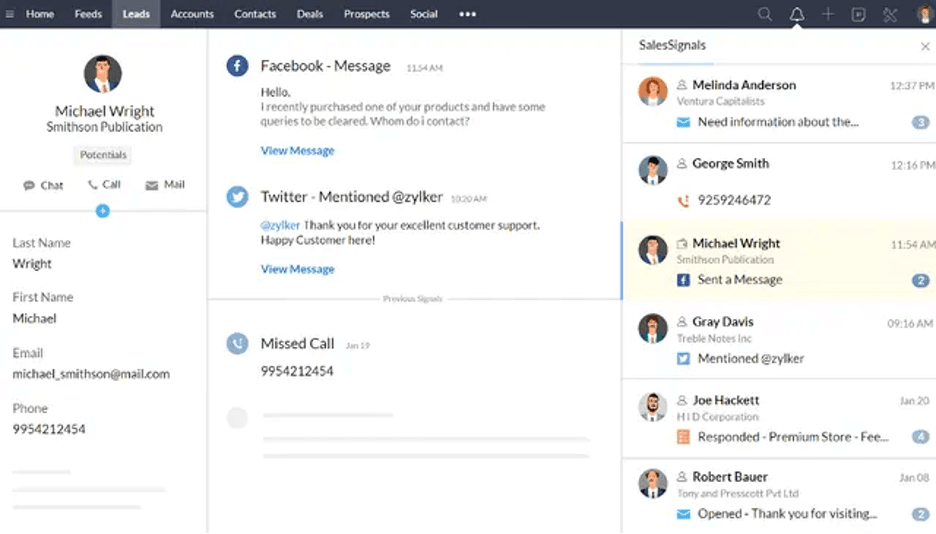Open the more modules ellipsis menu

(467, 14)
